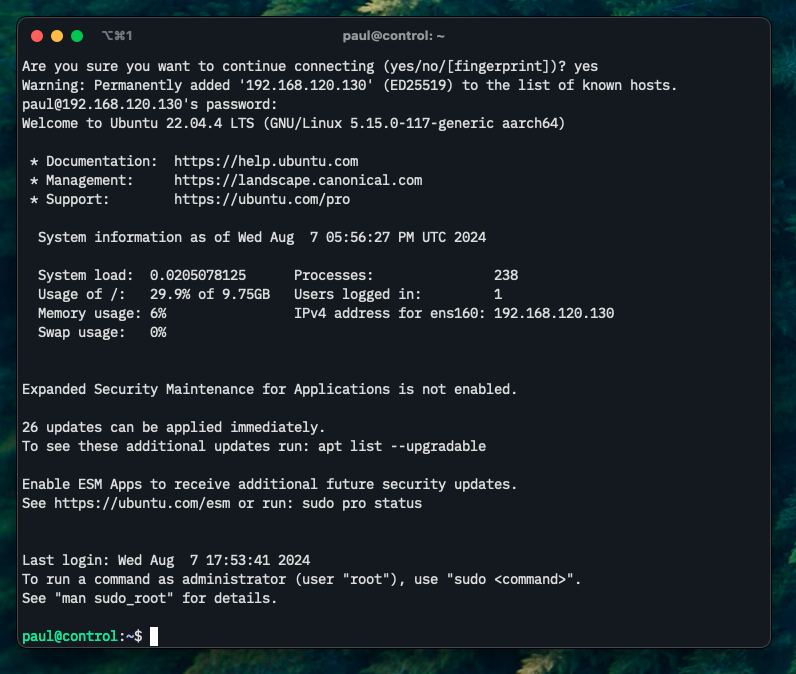Open the https://landscape.canonical.com management link
The image size is (796, 674).
[297, 180]
